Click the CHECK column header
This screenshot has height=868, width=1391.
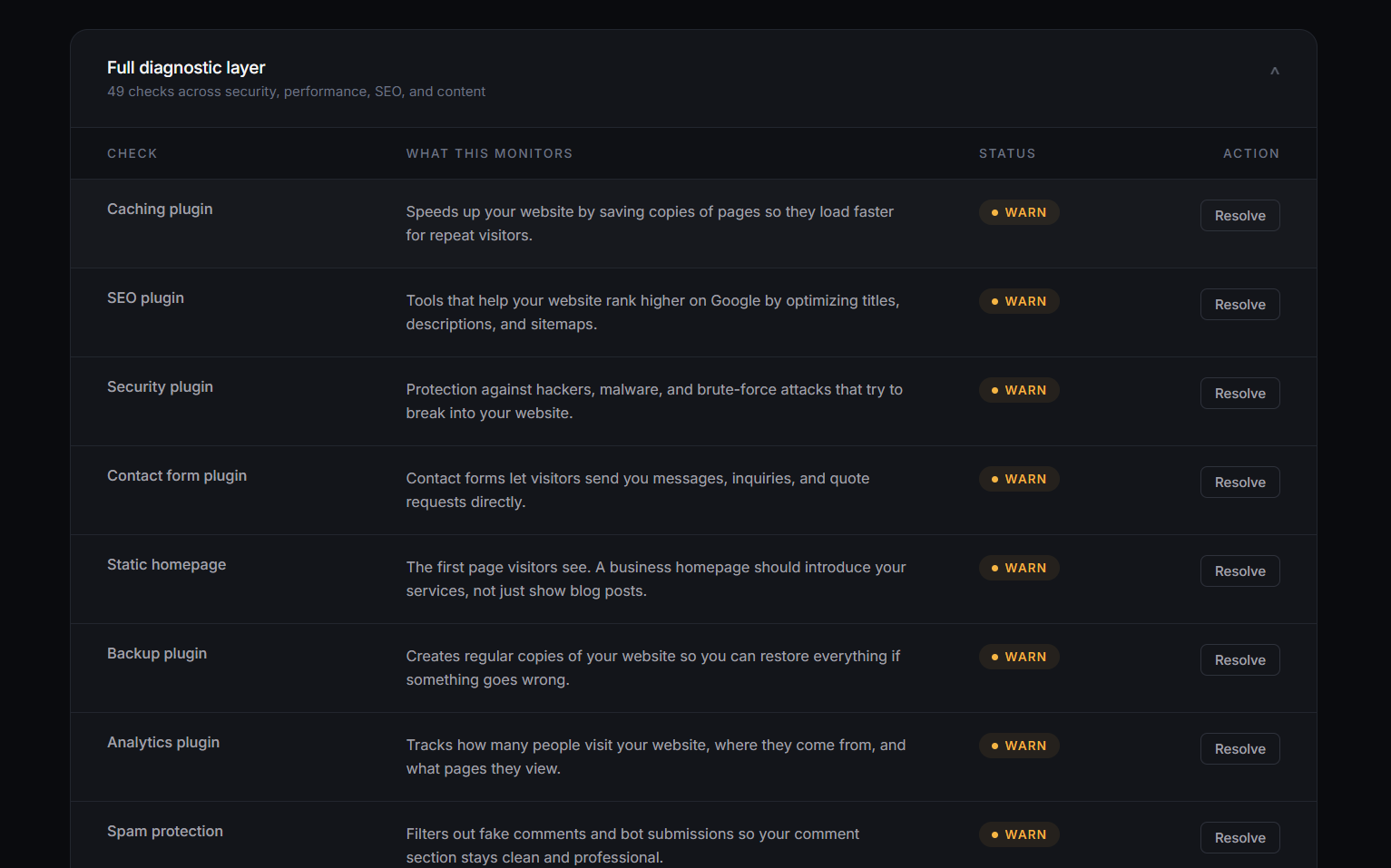[x=132, y=153]
